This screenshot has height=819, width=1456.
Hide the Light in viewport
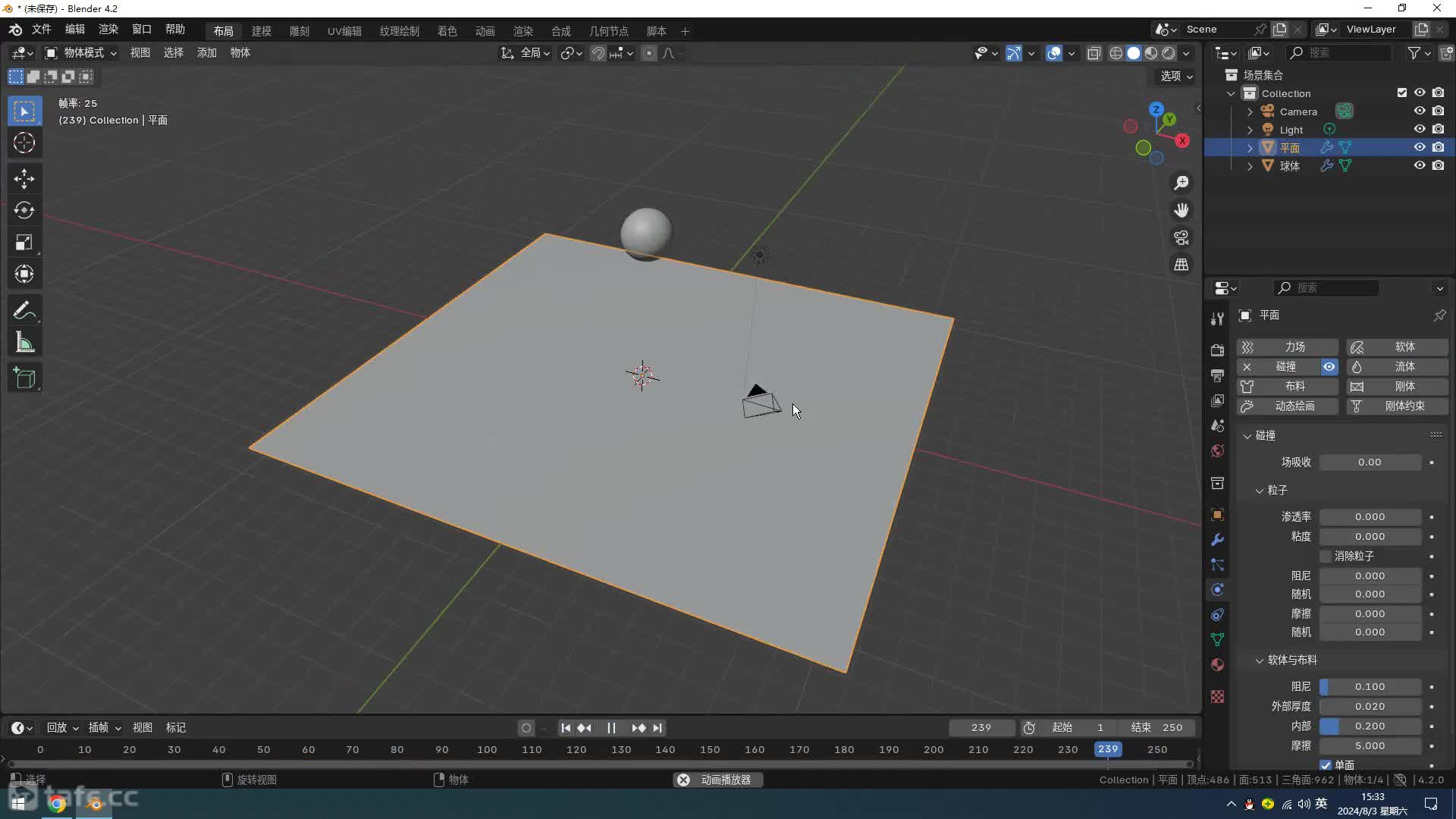click(x=1420, y=129)
